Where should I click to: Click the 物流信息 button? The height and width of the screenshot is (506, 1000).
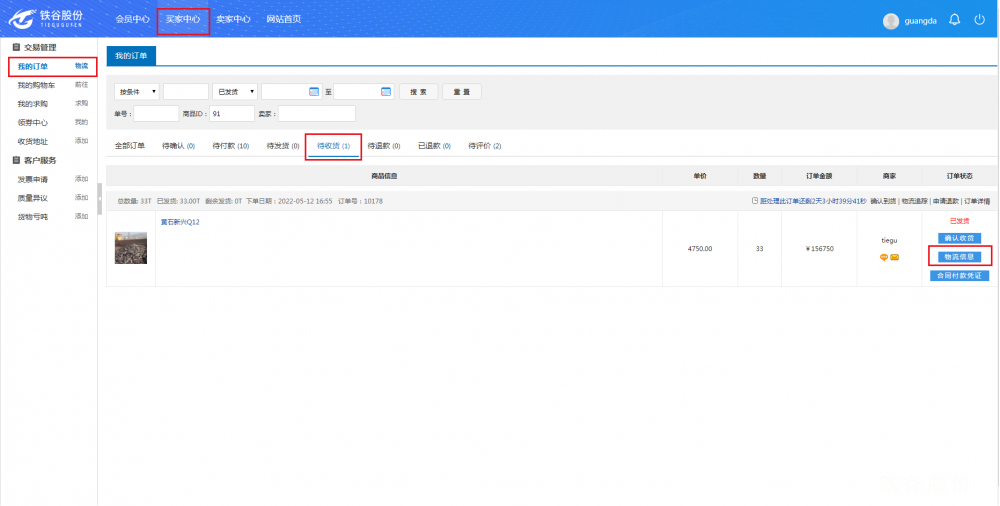[959, 257]
